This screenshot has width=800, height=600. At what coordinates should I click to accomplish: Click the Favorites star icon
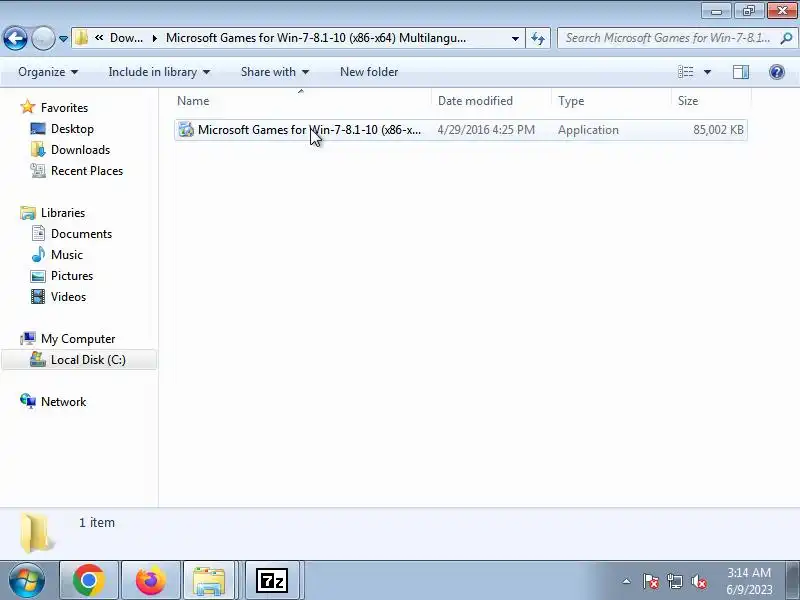pyautogui.click(x=28, y=107)
